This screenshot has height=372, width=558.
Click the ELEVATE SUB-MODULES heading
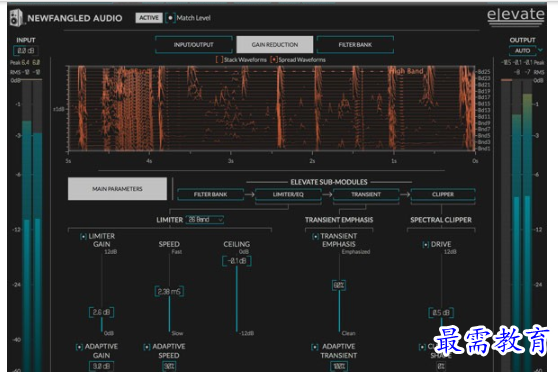click(x=329, y=182)
